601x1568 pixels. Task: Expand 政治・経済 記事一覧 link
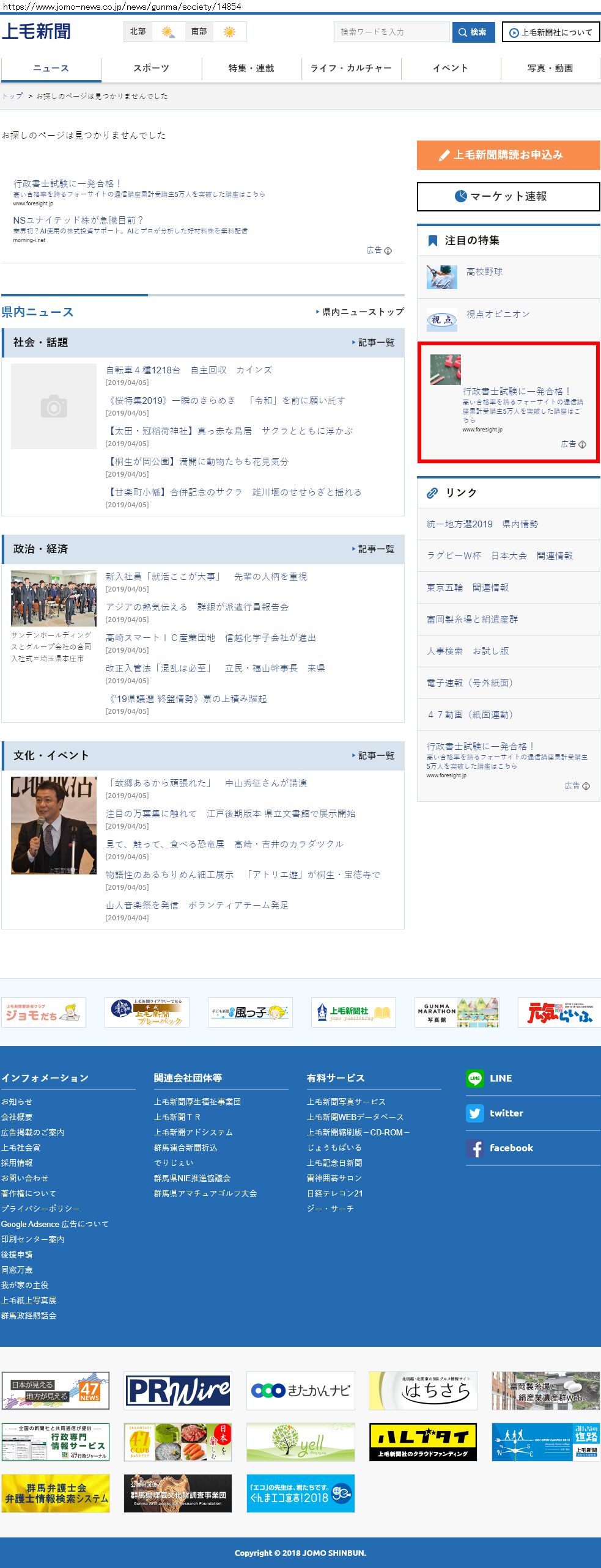[x=374, y=549]
